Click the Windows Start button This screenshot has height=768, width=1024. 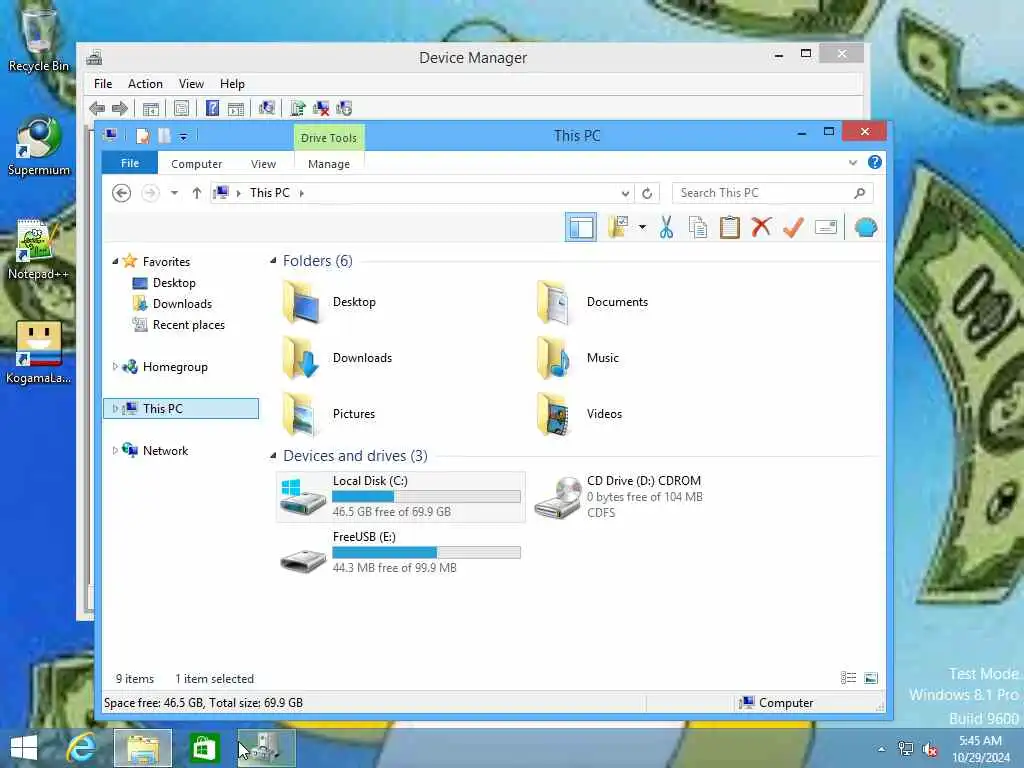pyautogui.click(x=24, y=748)
